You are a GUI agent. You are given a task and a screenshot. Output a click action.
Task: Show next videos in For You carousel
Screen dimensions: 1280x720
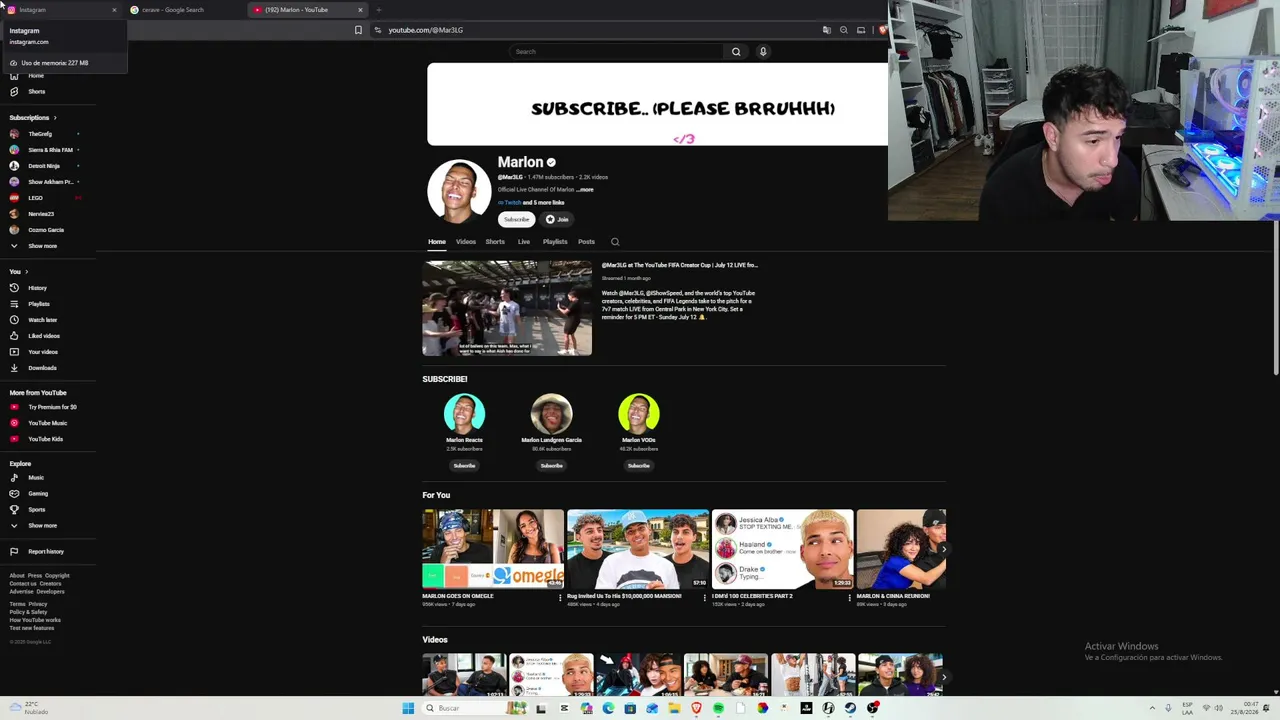943,549
